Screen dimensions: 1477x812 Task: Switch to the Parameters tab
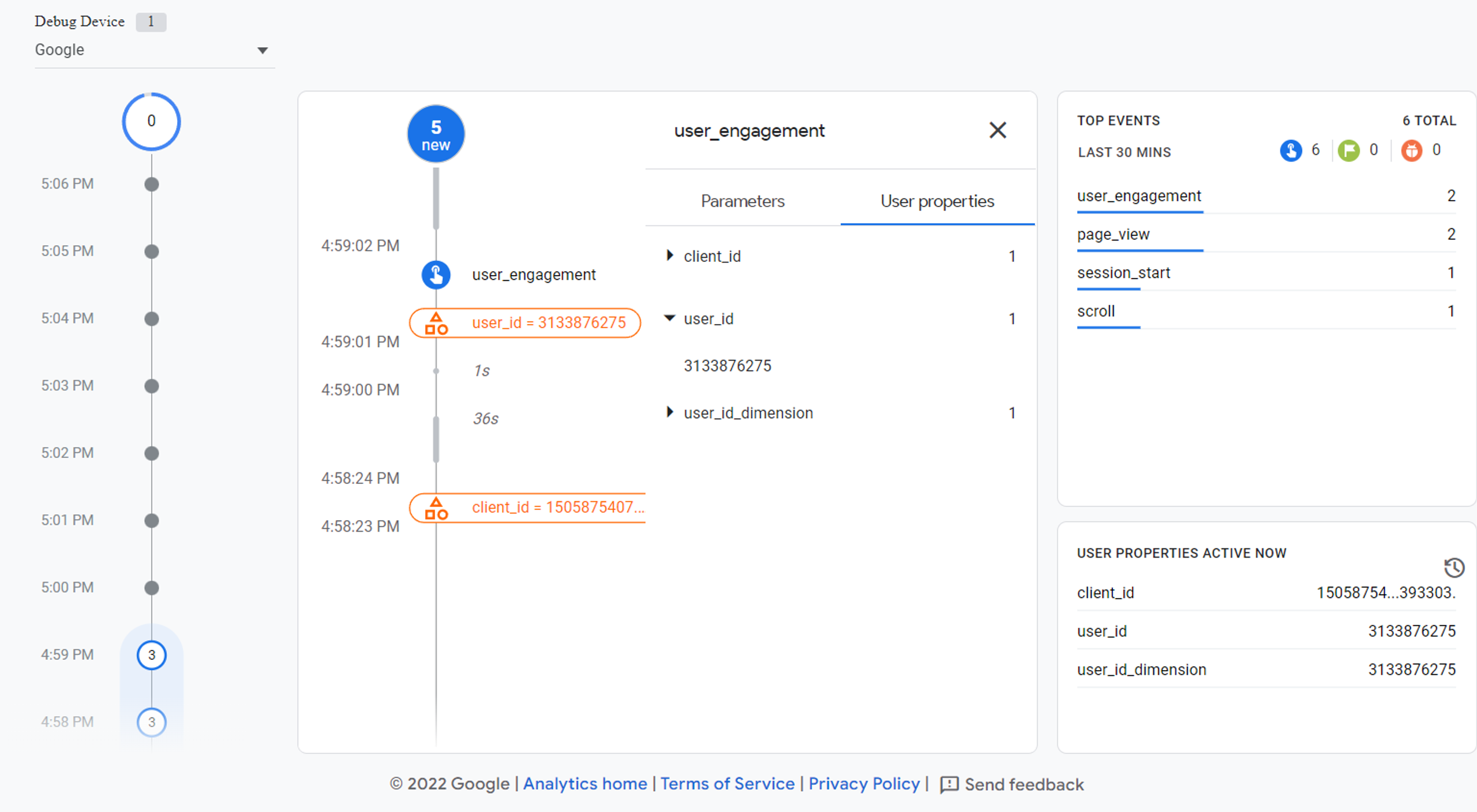click(x=743, y=201)
